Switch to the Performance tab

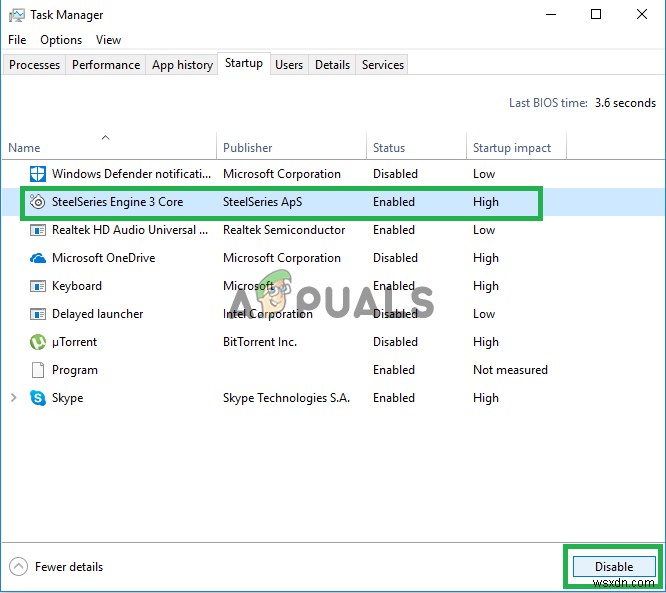click(106, 65)
